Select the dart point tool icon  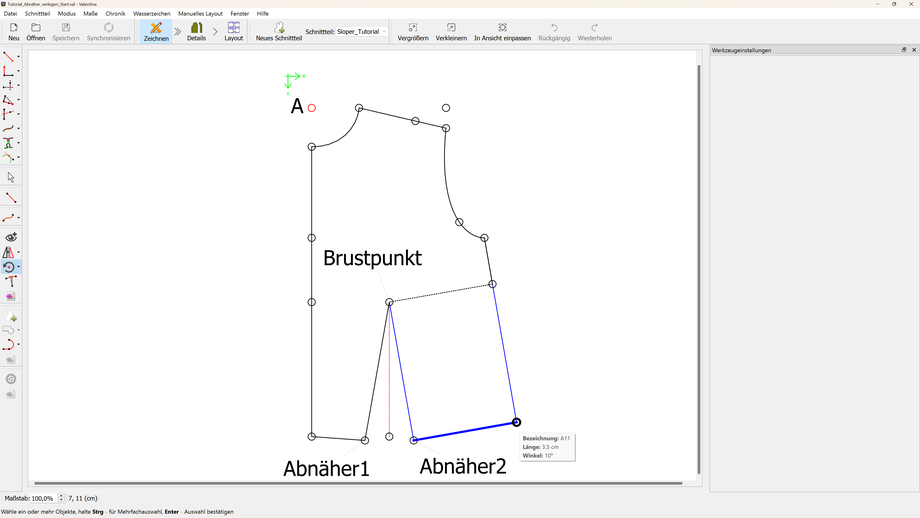point(8,143)
